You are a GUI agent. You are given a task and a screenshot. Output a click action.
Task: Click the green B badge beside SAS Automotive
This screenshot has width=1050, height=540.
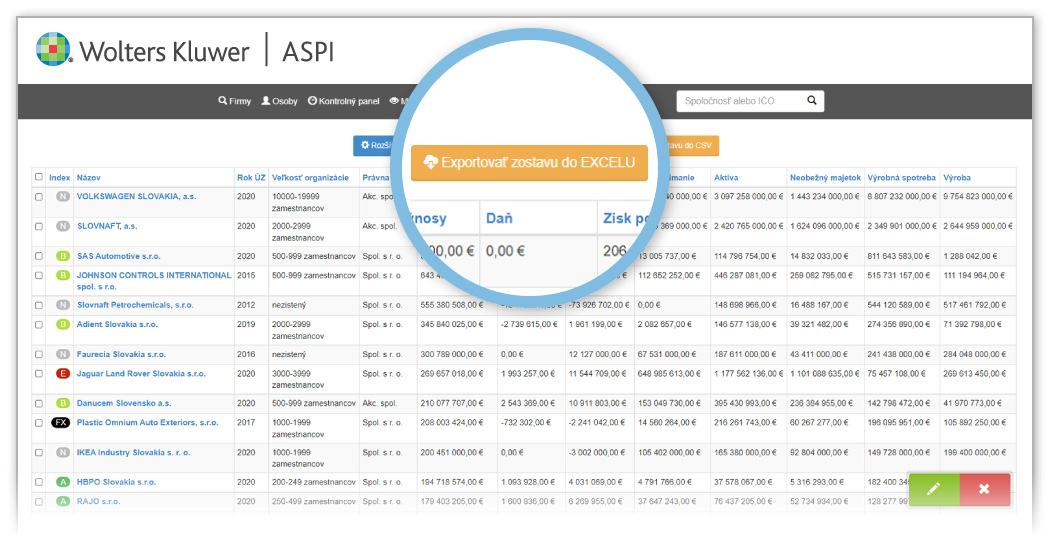[62, 256]
